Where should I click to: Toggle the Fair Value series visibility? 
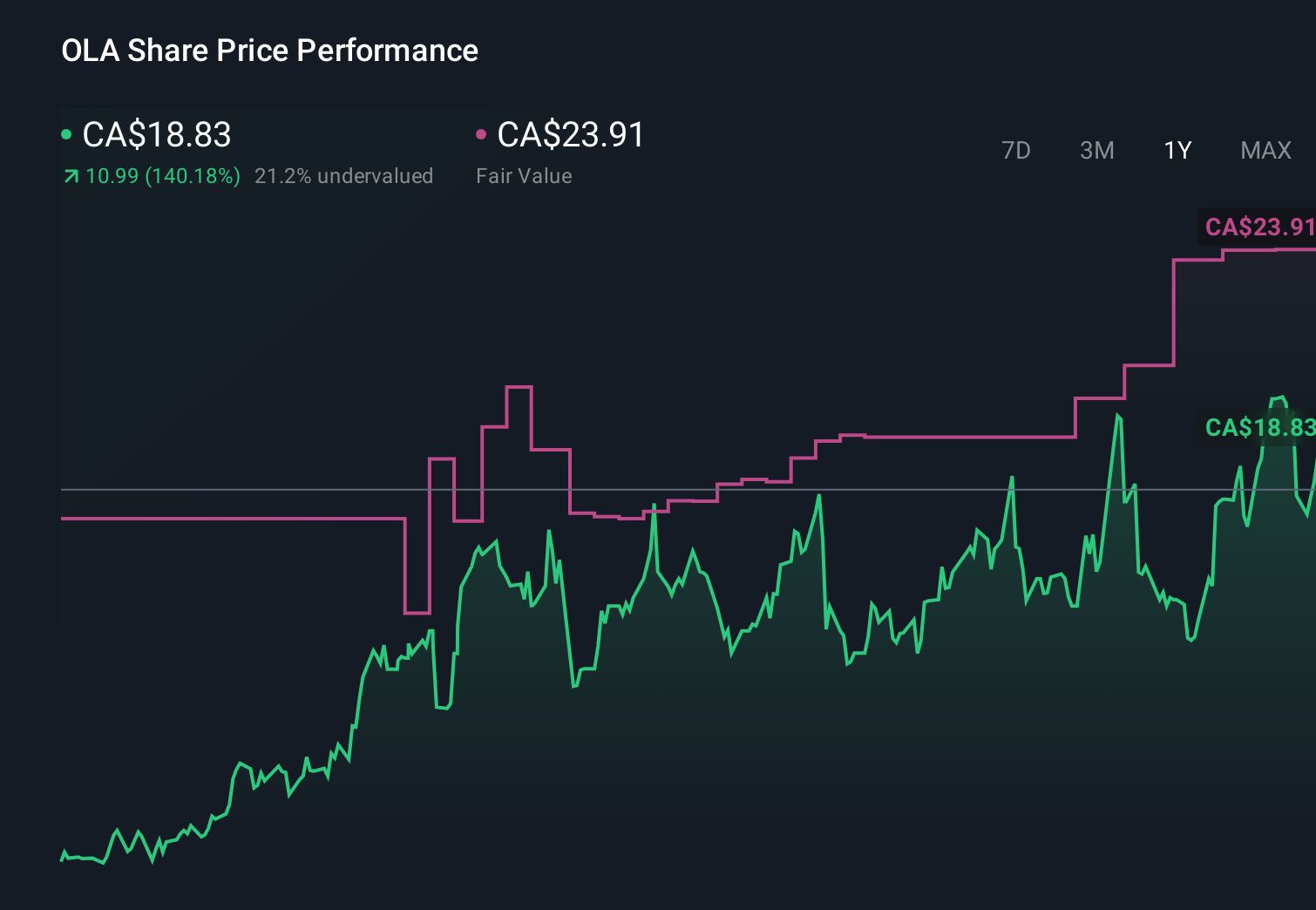pos(480,133)
